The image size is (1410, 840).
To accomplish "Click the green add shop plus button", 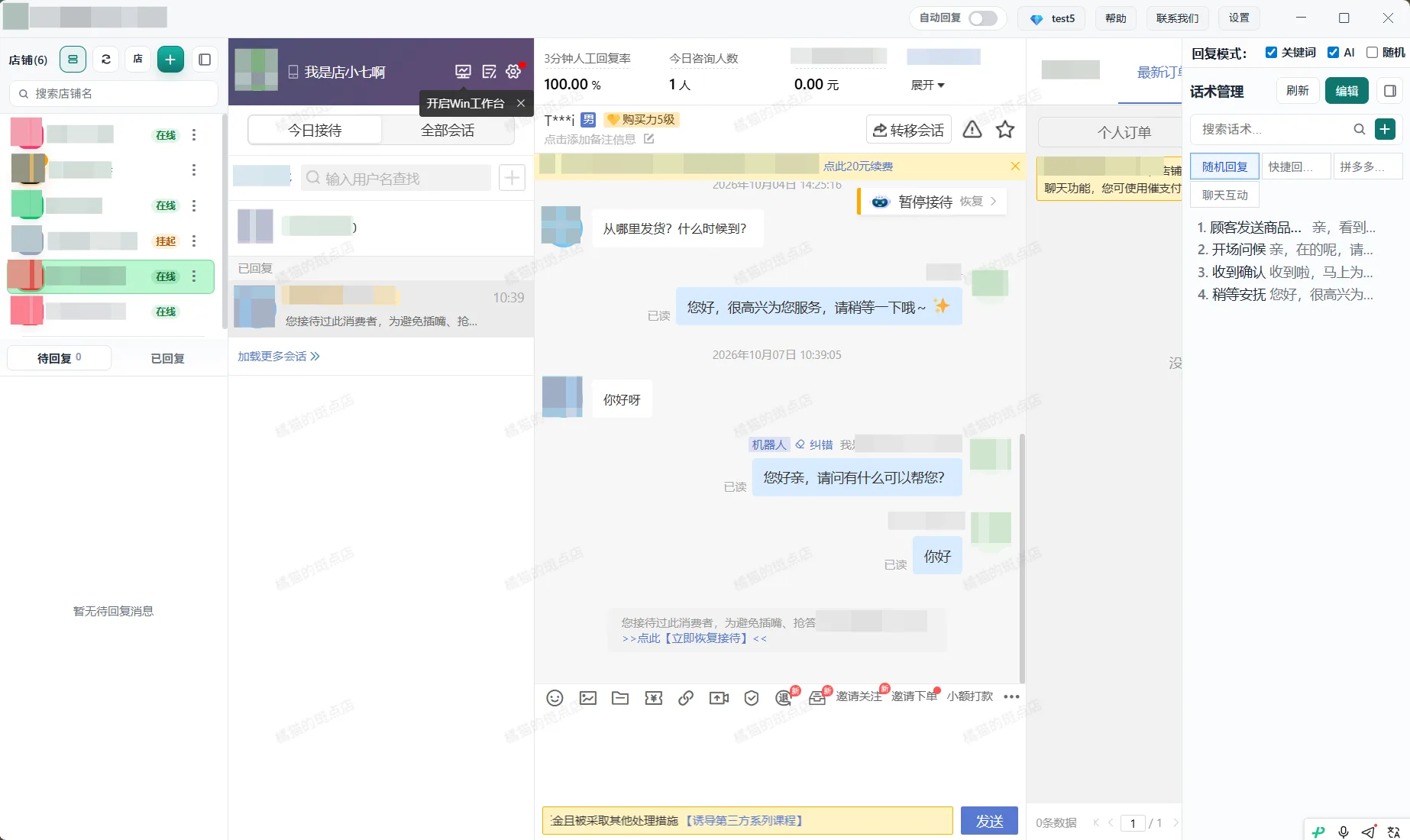I will [170, 60].
